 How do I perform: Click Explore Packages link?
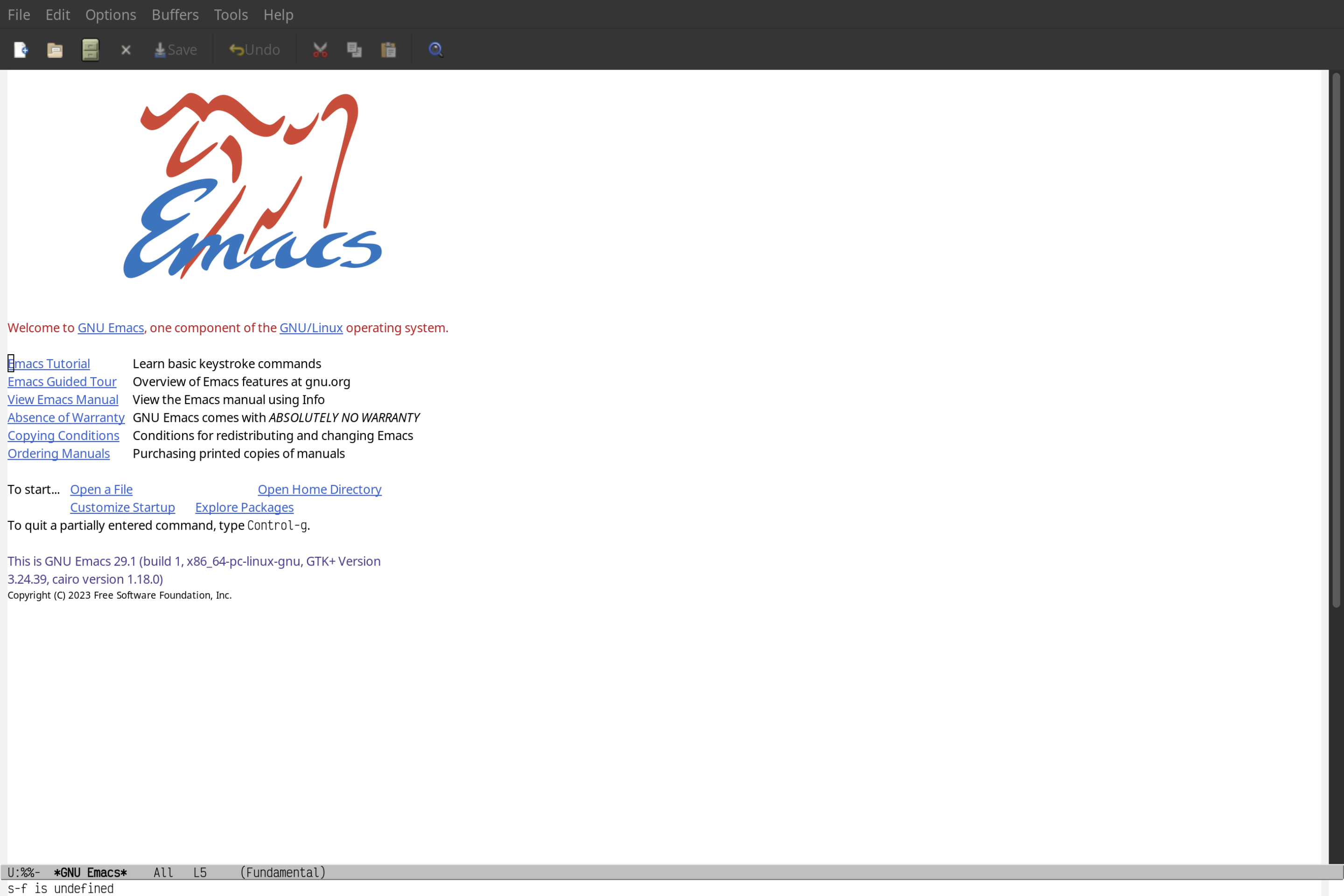pyautogui.click(x=244, y=507)
